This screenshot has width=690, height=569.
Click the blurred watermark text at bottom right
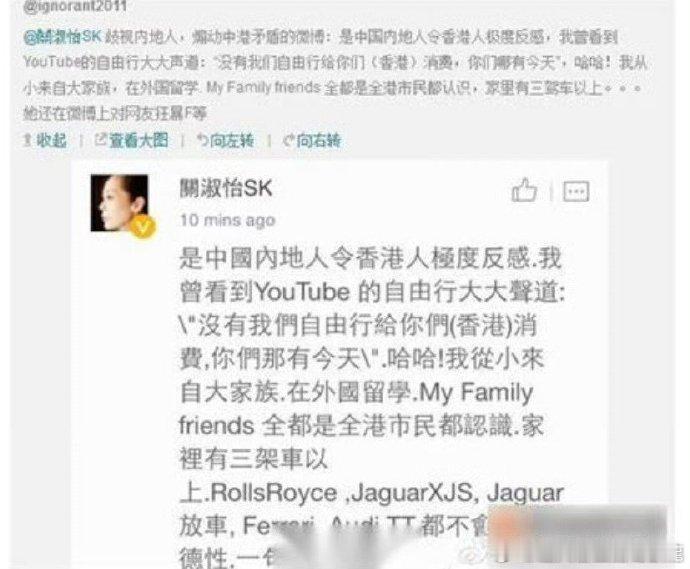579,532
